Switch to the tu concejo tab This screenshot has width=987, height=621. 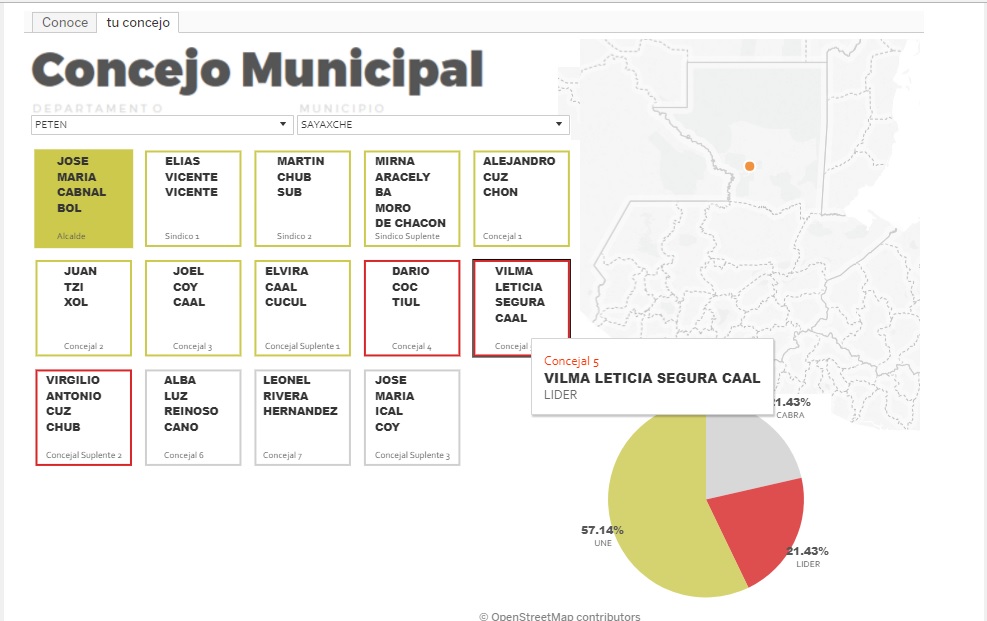pos(138,22)
